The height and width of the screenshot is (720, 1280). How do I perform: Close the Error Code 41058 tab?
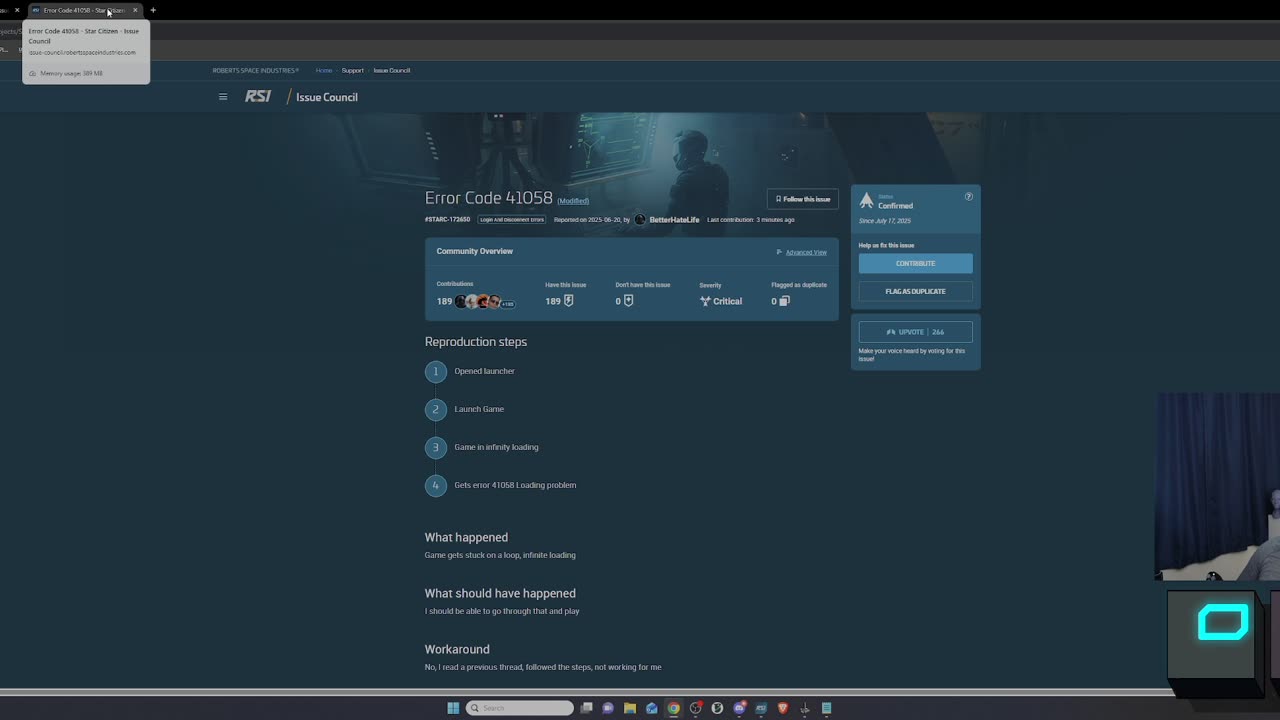[x=135, y=10]
